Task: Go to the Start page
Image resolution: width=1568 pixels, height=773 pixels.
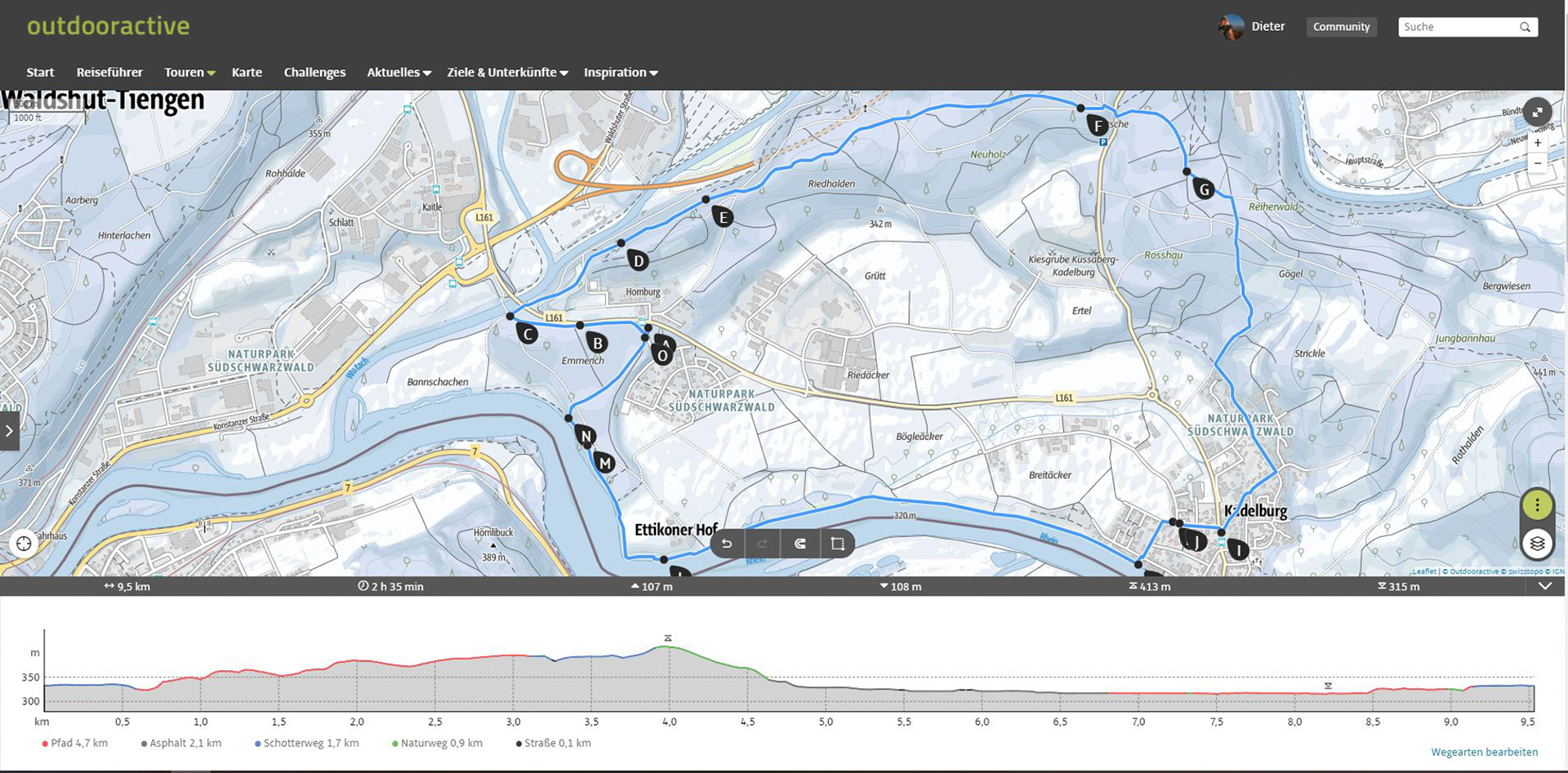Action: [40, 72]
